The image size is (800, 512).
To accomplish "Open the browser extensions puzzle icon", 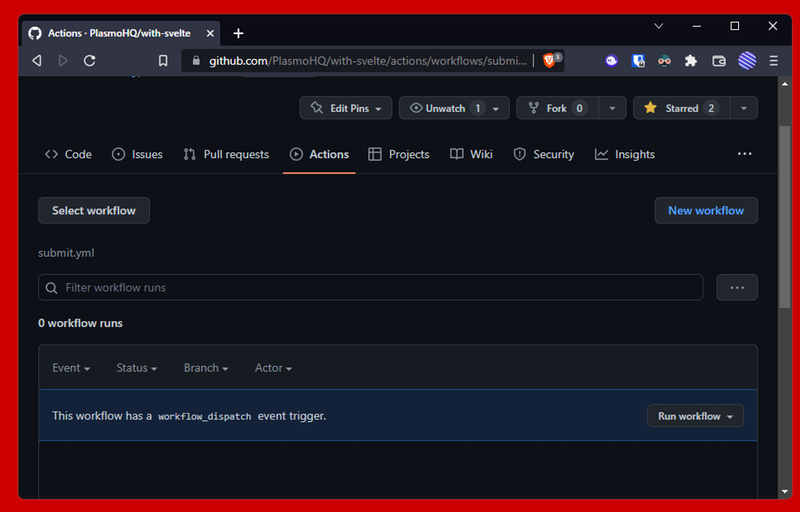I will pyautogui.click(x=690, y=61).
